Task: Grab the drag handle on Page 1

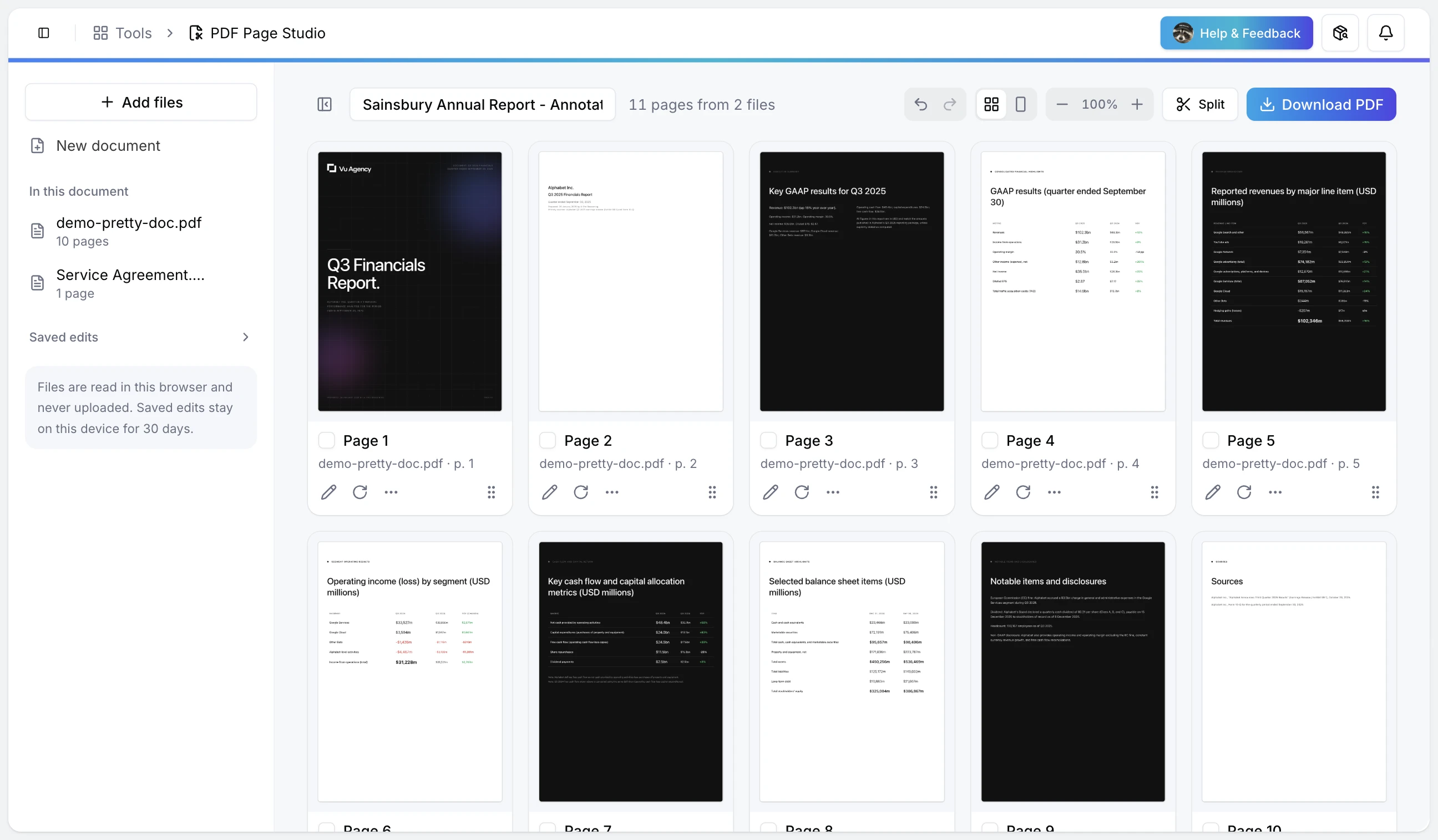Action: pyautogui.click(x=491, y=492)
